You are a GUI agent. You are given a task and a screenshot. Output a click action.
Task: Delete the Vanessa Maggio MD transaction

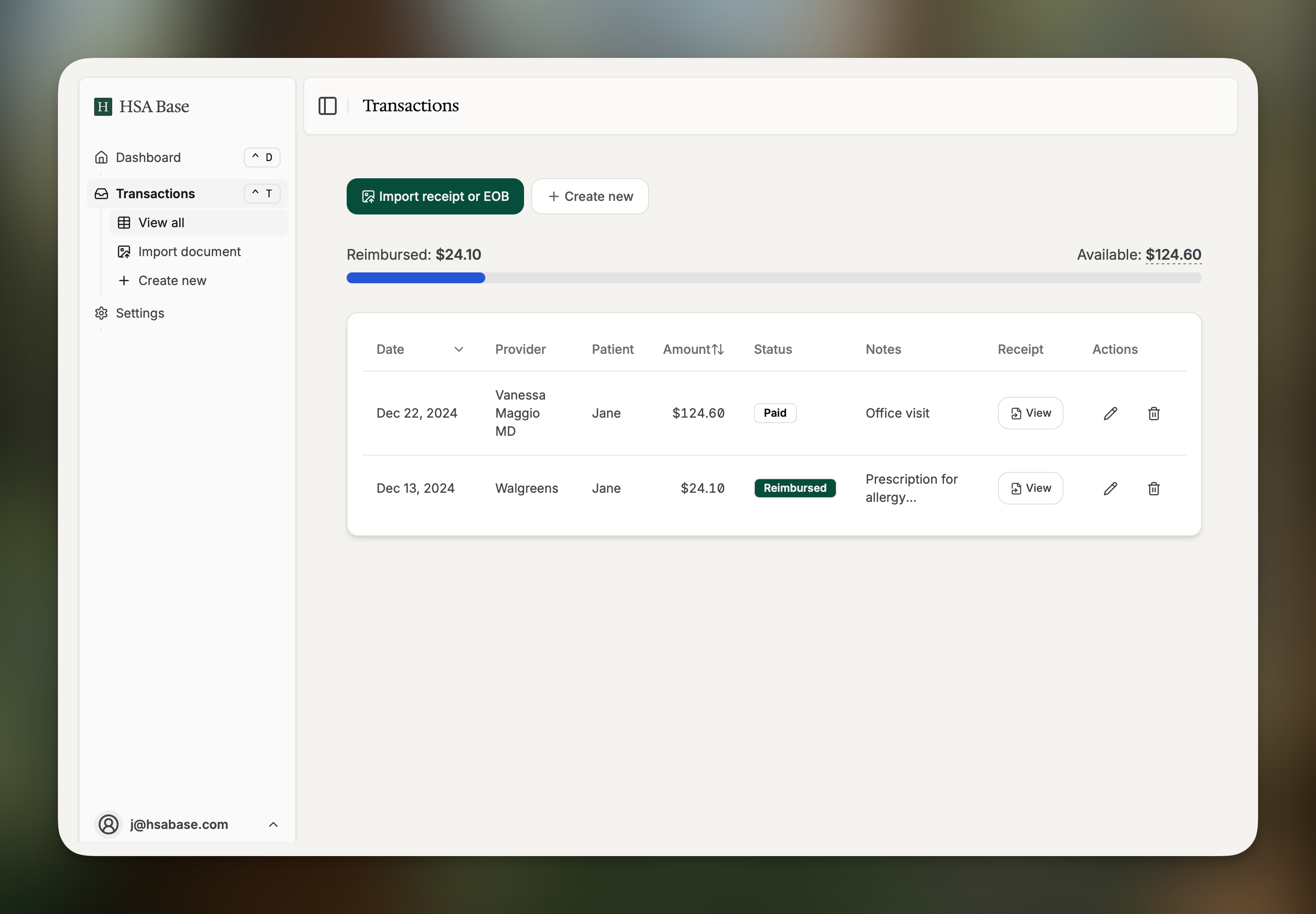(1154, 414)
